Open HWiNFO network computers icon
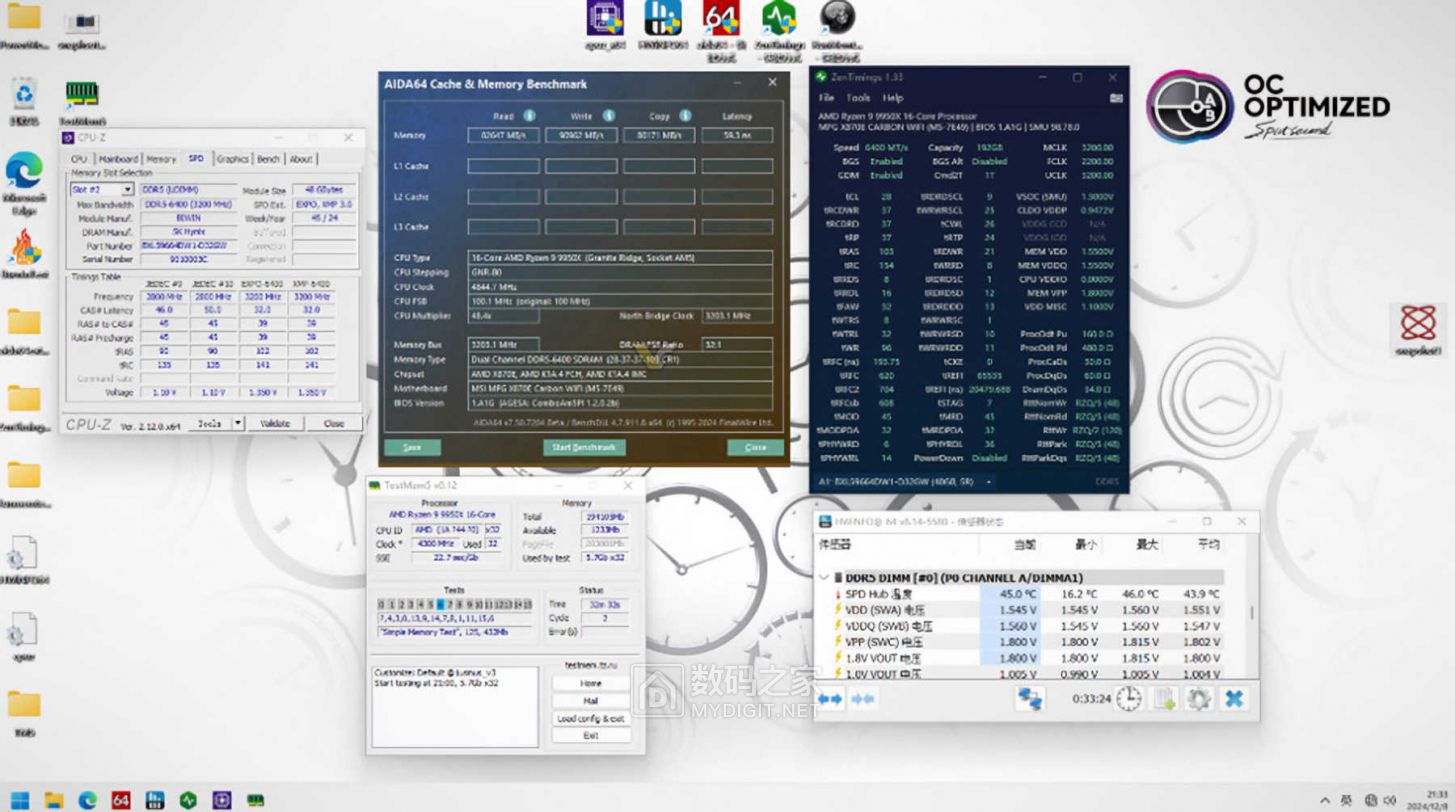The height and width of the screenshot is (812, 1455). click(1030, 699)
